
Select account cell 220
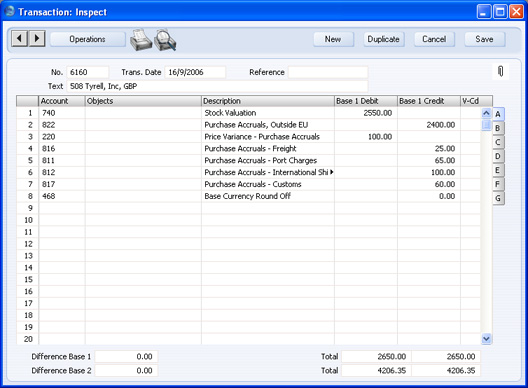pyautogui.click(x=62, y=137)
